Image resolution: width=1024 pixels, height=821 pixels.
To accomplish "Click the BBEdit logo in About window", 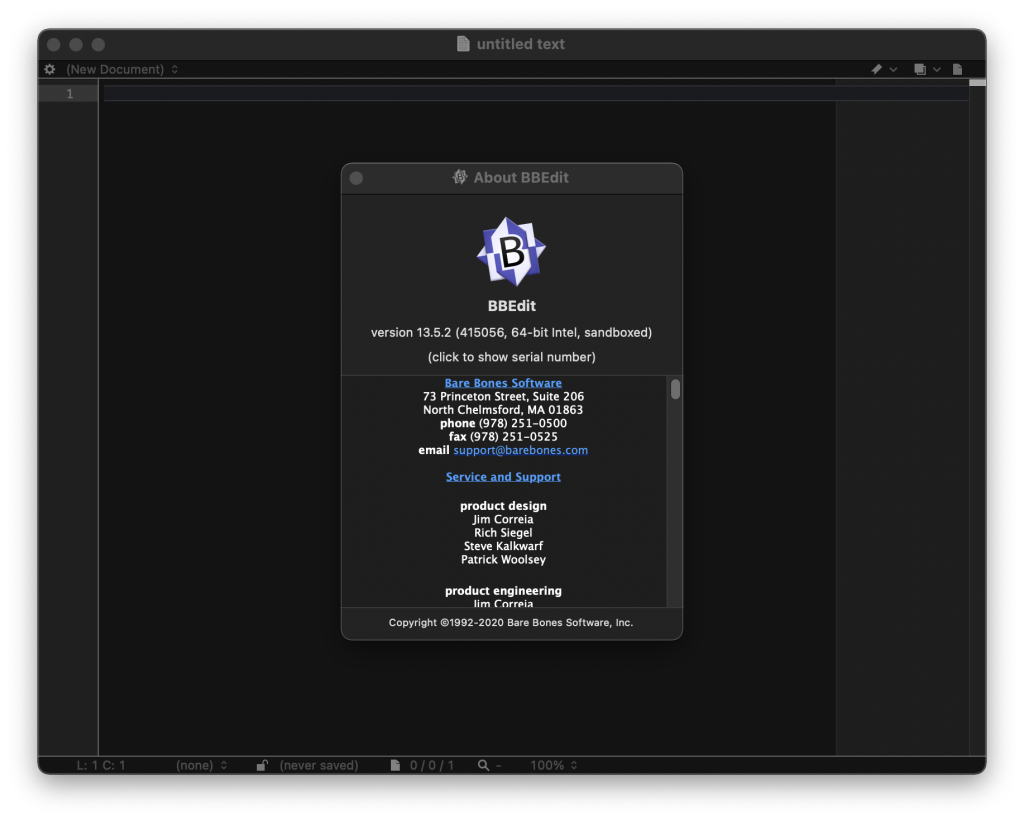I will pyautogui.click(x=511, y=251).
